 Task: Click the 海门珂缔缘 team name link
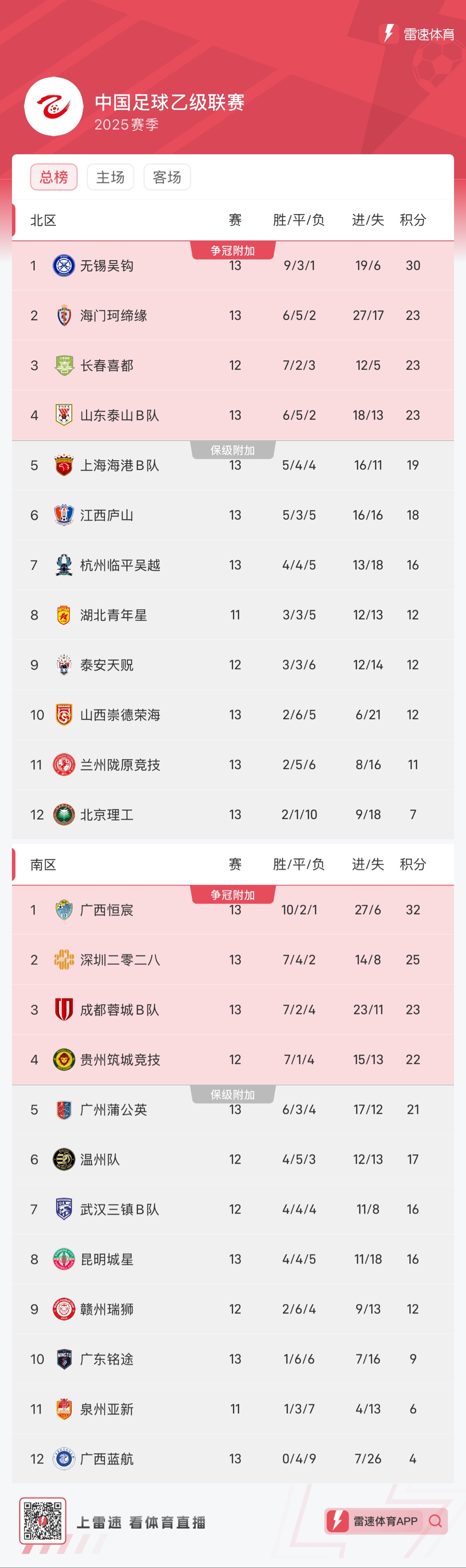(116, 315)
